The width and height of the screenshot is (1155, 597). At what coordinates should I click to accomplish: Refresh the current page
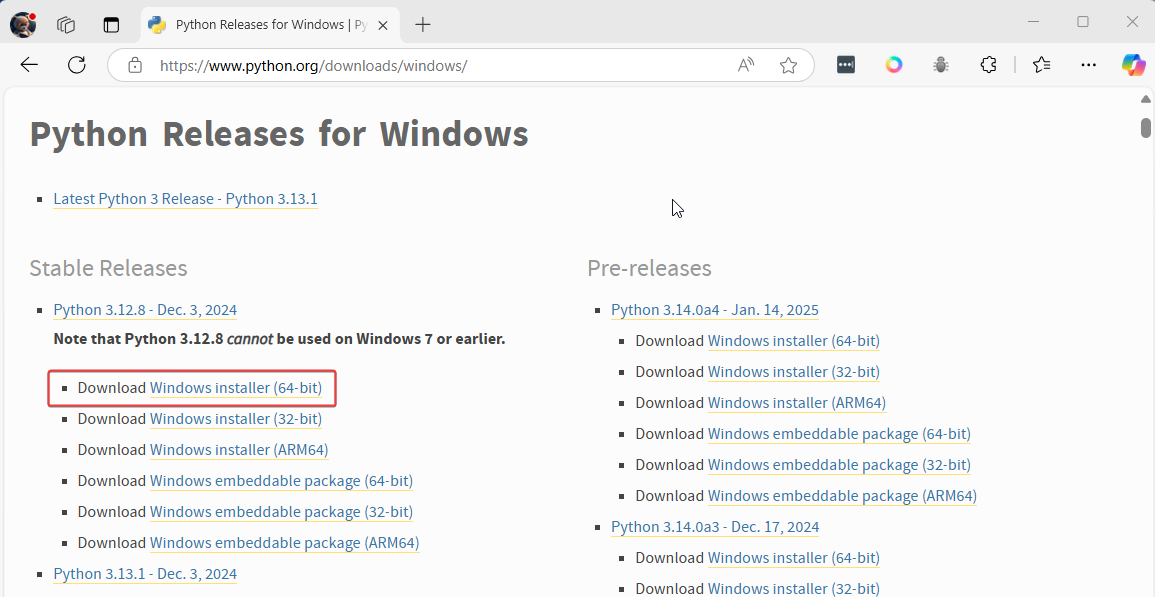(x=77, y=65)
